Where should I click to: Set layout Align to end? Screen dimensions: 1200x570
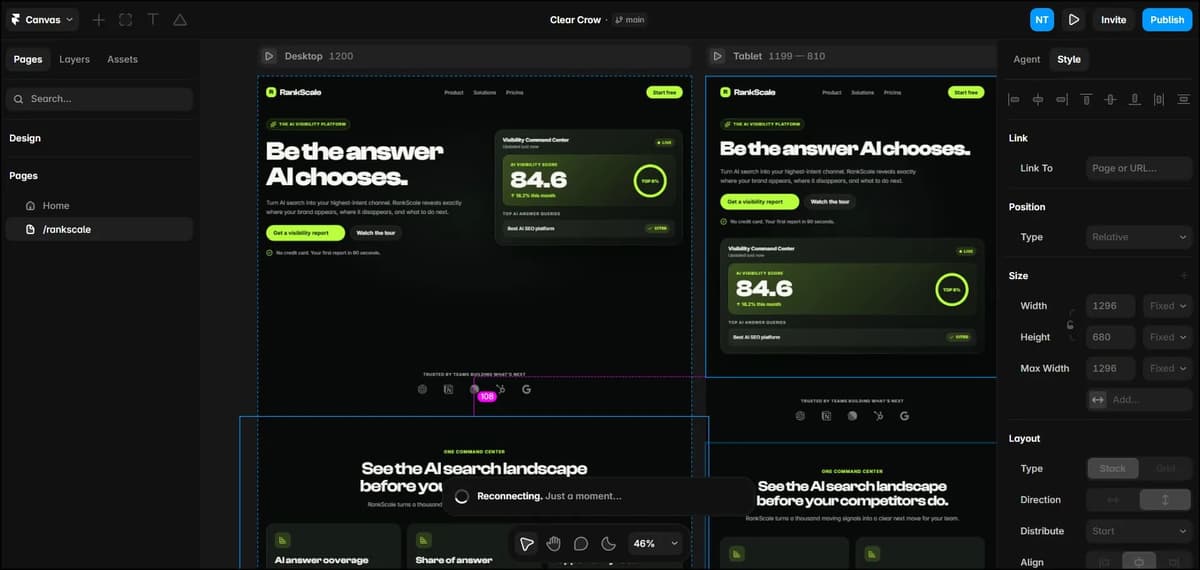pos(1174,562)
